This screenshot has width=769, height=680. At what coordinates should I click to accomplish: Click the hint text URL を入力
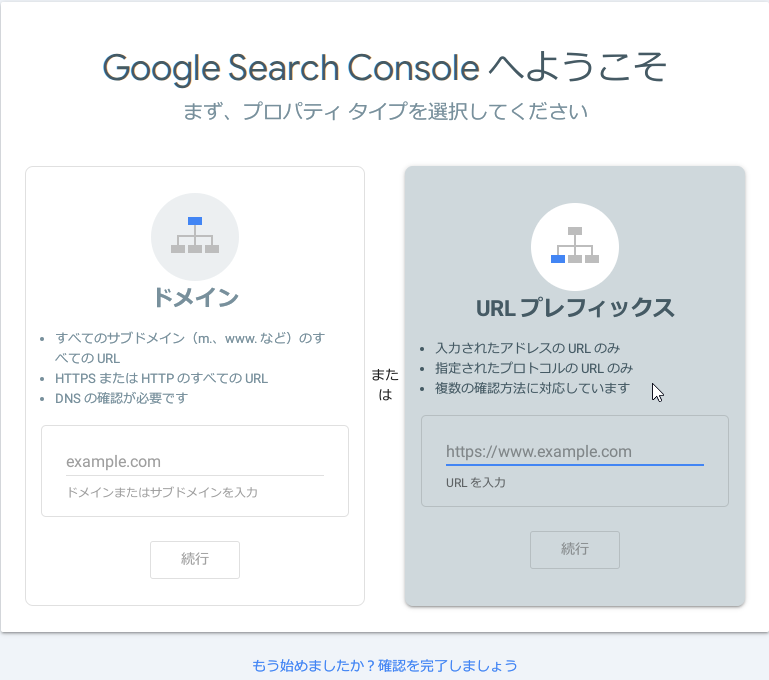[x=476, y=482]
